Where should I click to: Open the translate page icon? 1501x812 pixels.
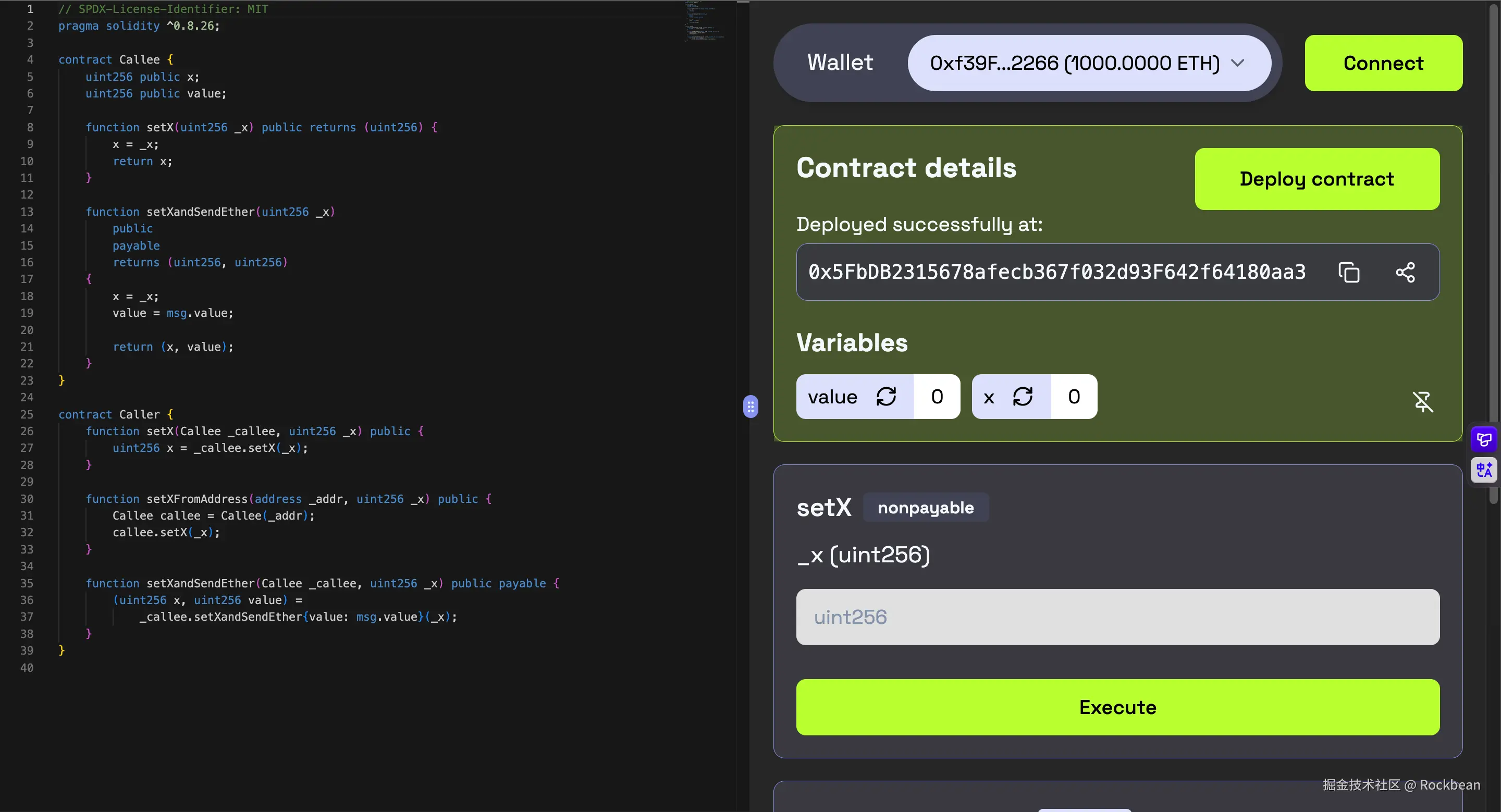pyautogui.click(x=1483, y=470)
